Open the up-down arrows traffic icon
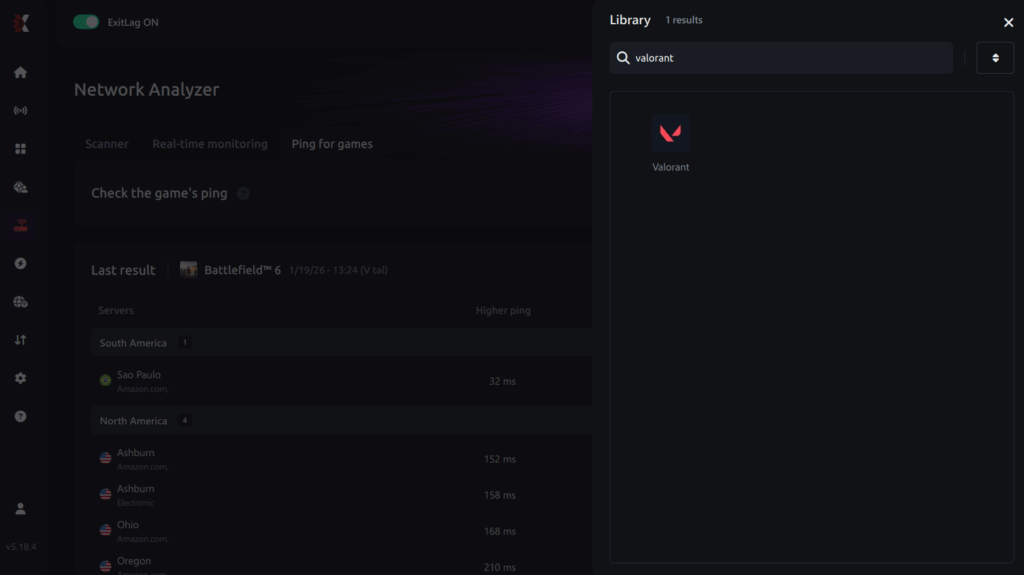Screen dimensions: 1024x575 [20, 340]
